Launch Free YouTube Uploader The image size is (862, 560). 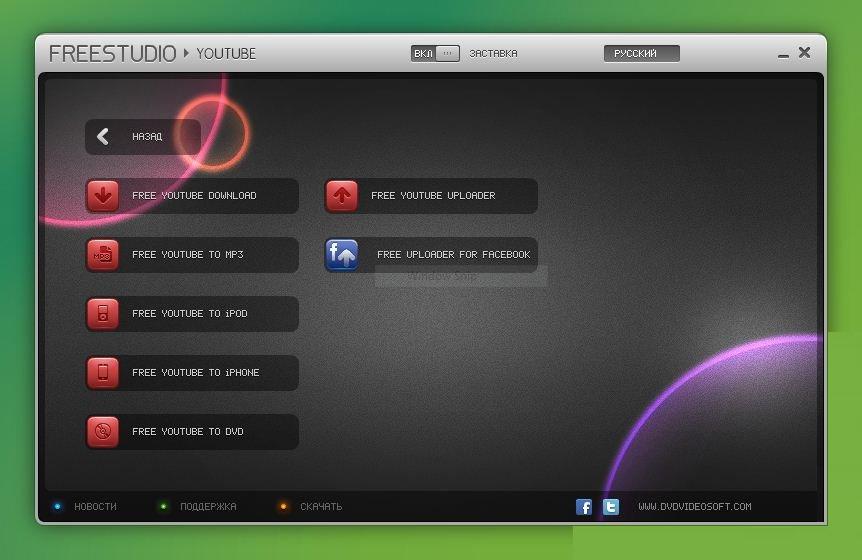tap(431, 196)
